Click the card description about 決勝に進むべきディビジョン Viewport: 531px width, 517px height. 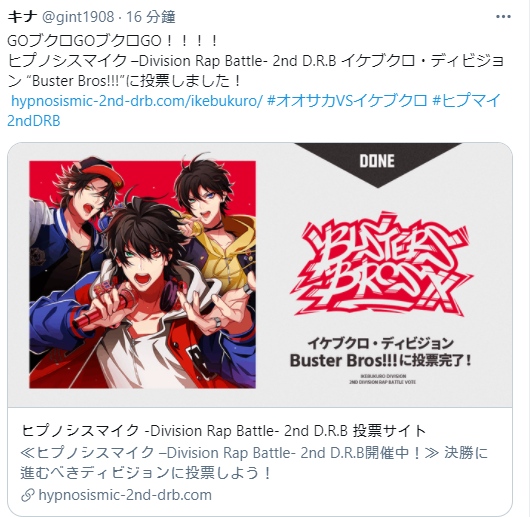(x=254, y=463)
